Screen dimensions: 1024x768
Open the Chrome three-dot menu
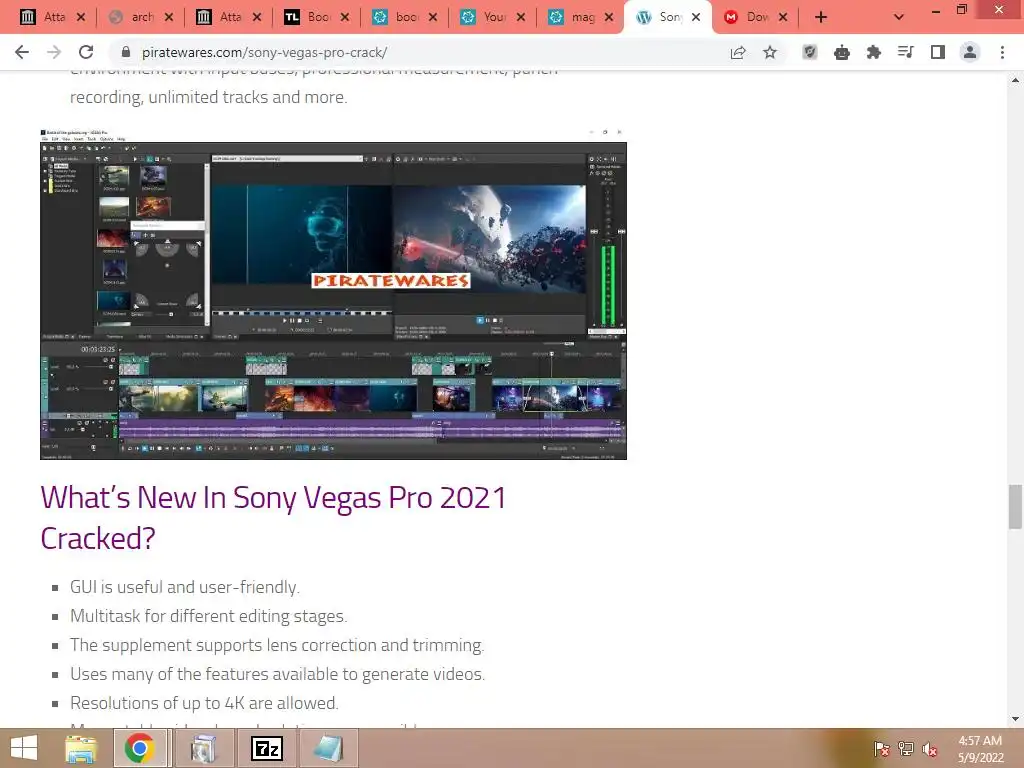click(x=1002, y=52)
